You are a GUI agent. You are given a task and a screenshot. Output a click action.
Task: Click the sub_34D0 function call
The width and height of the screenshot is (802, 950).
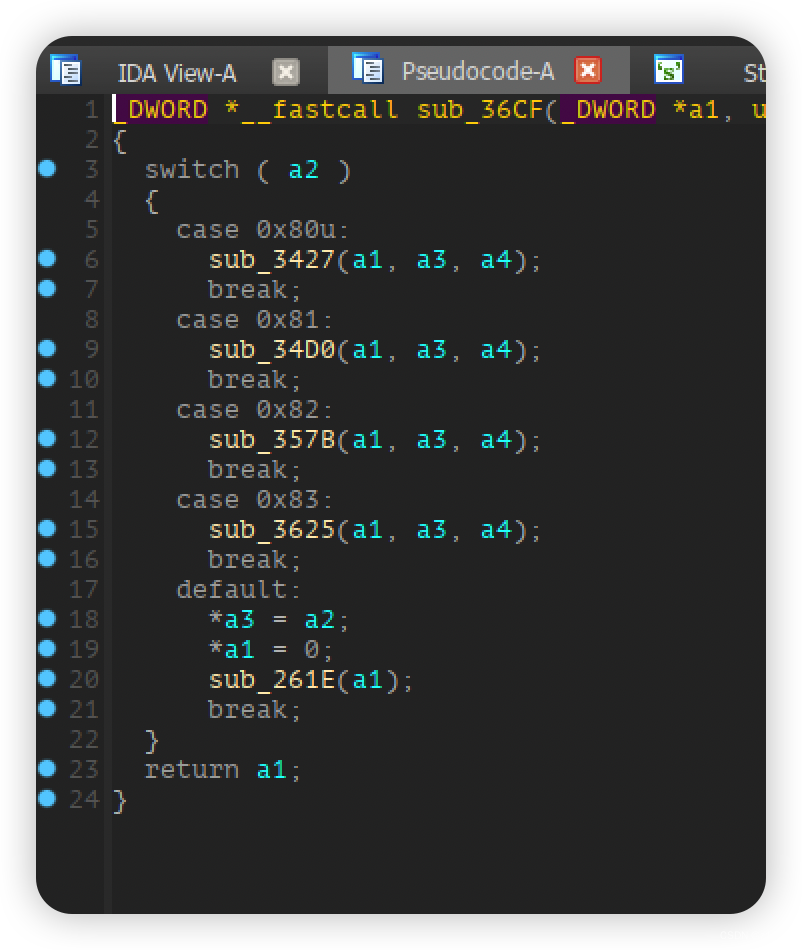point(271,350)
